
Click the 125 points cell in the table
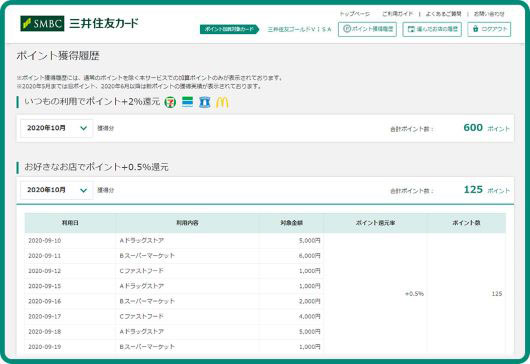[x=497, y=294]
